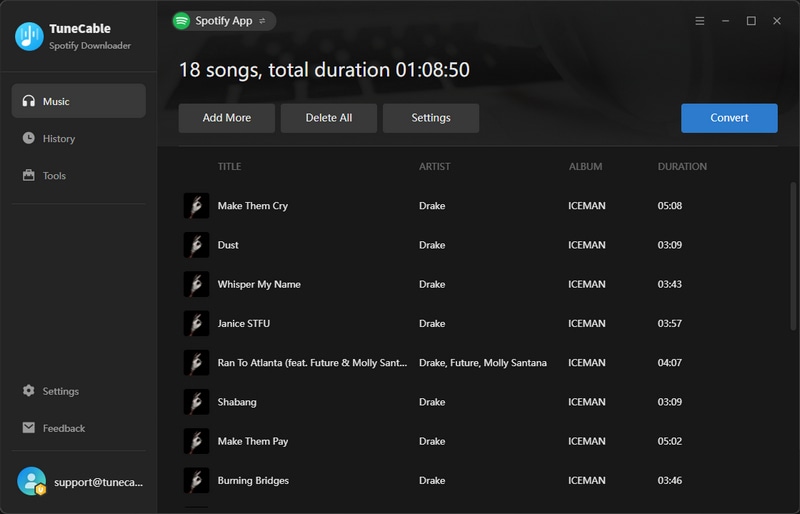Click the 03:57 duration value
Viewport: 800px width, 514px height.
670,324
